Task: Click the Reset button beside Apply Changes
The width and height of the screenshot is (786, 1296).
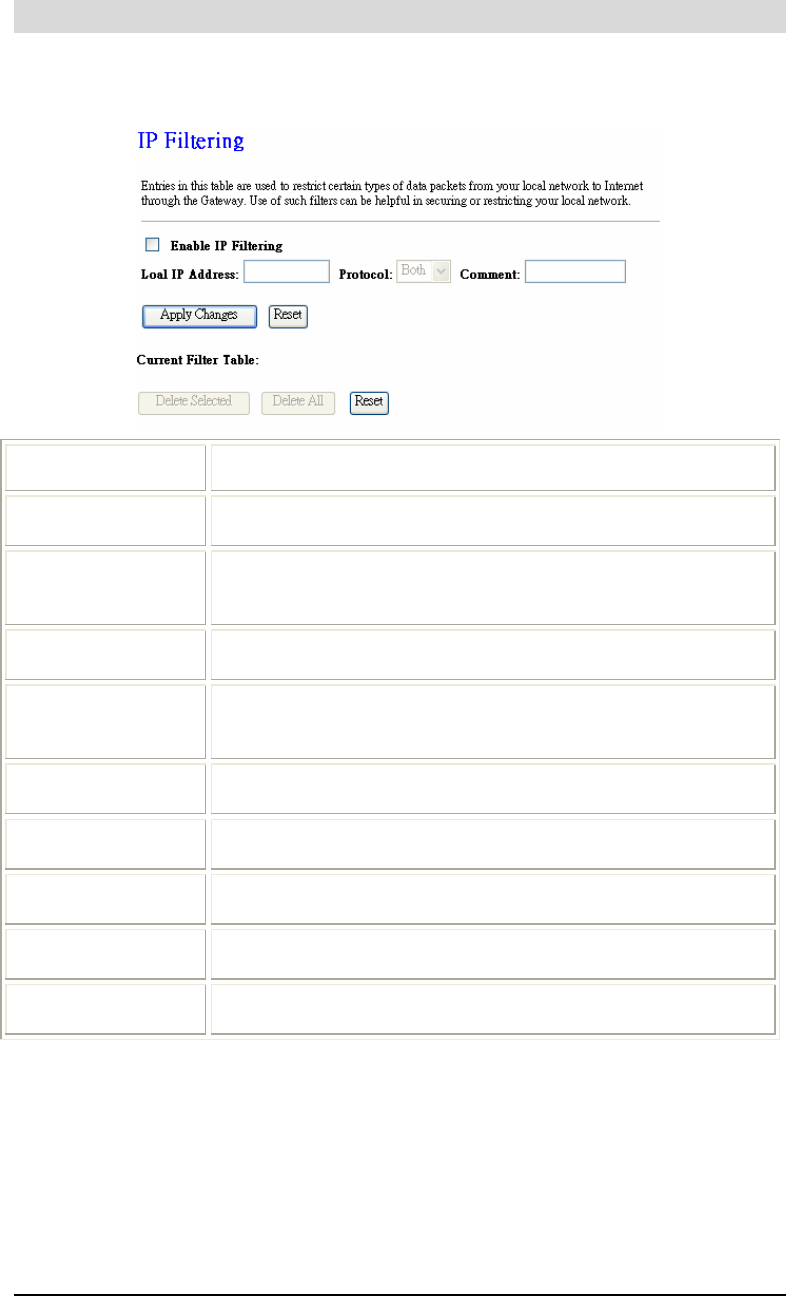Action: coord(288,316)
